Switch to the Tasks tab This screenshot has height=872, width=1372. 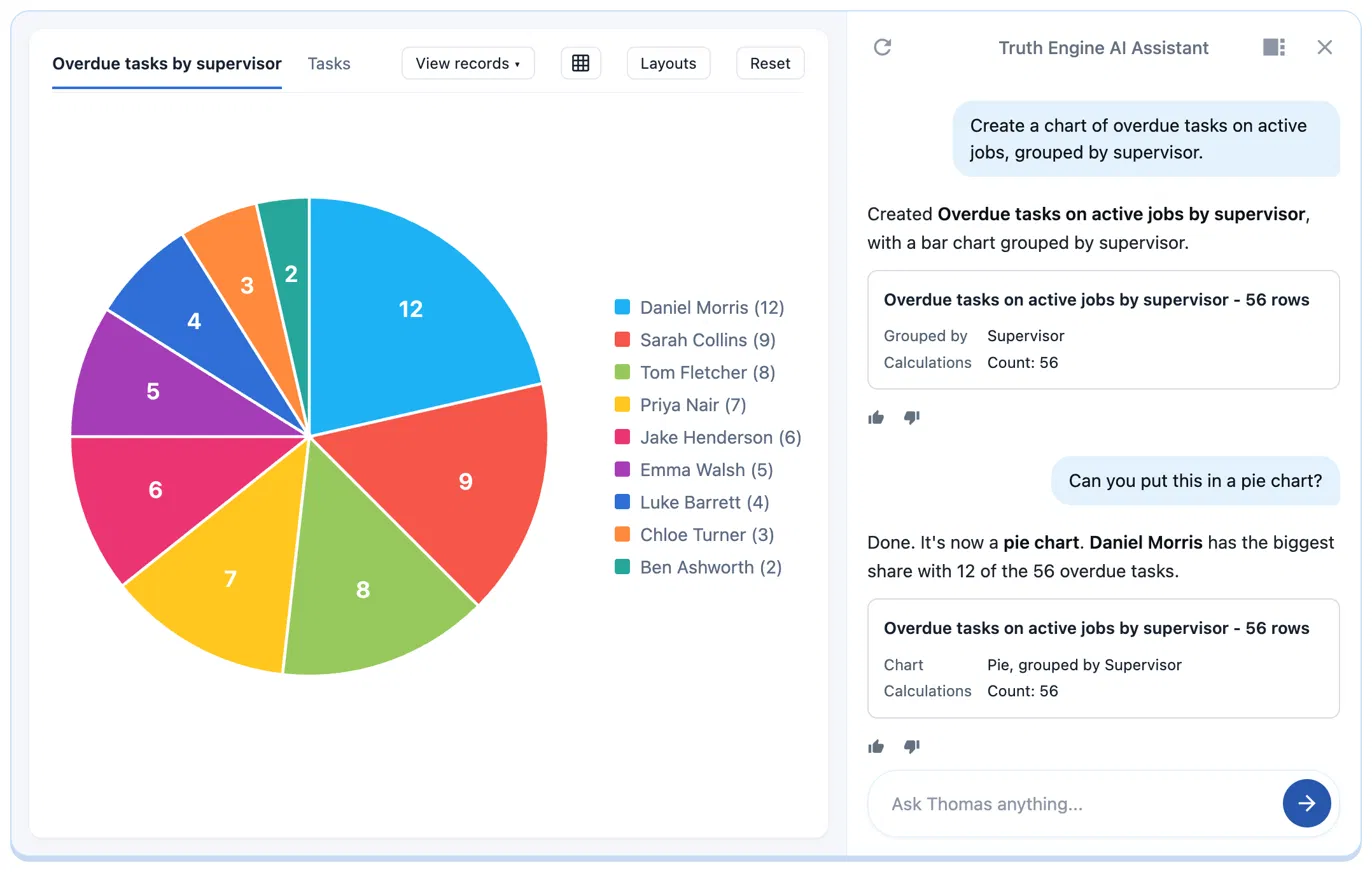pos(329,63)
